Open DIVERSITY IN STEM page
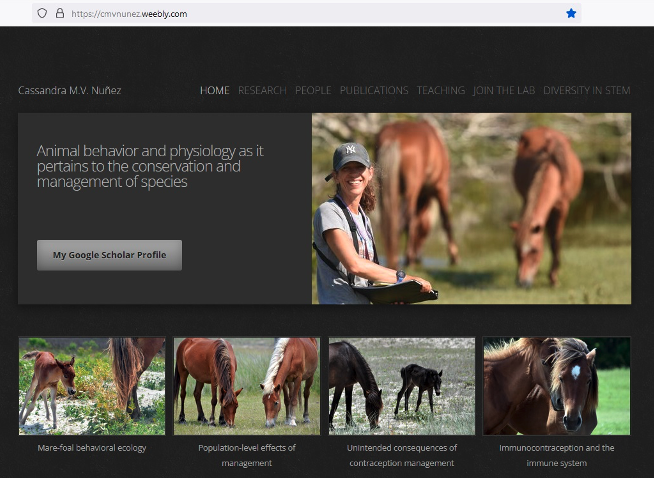Screen dimensions: 654x478 587,90
